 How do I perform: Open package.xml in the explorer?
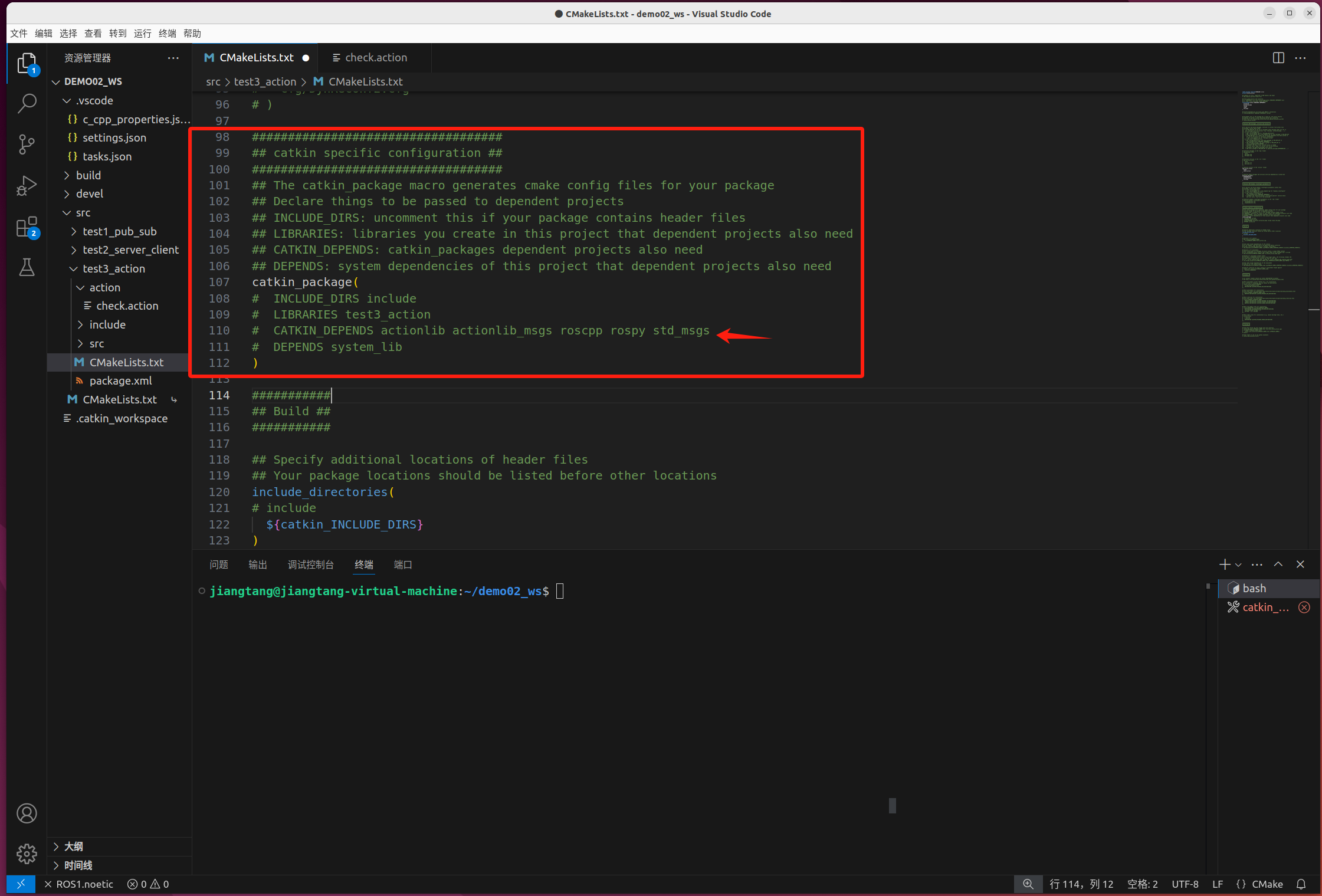120,380
